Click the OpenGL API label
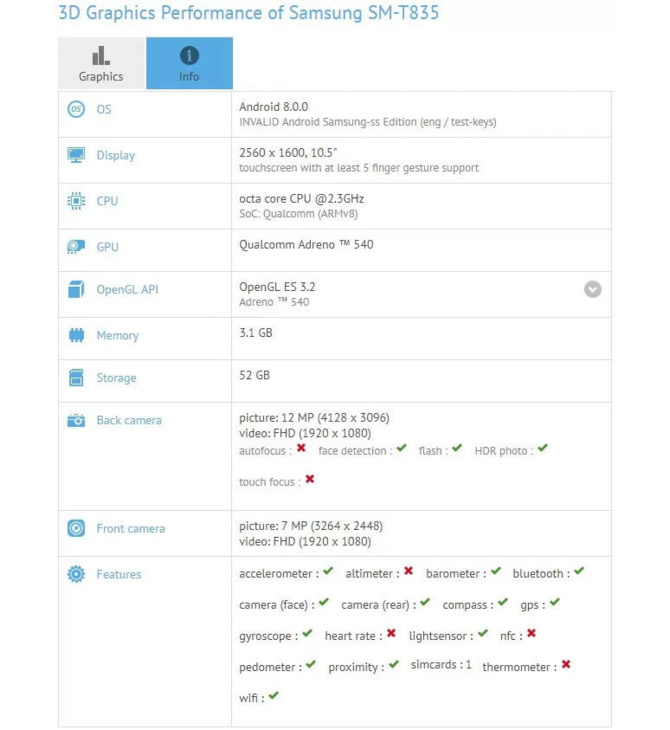Image resolution: width=670 pixels, height=730 pixels. coord(128,290)
